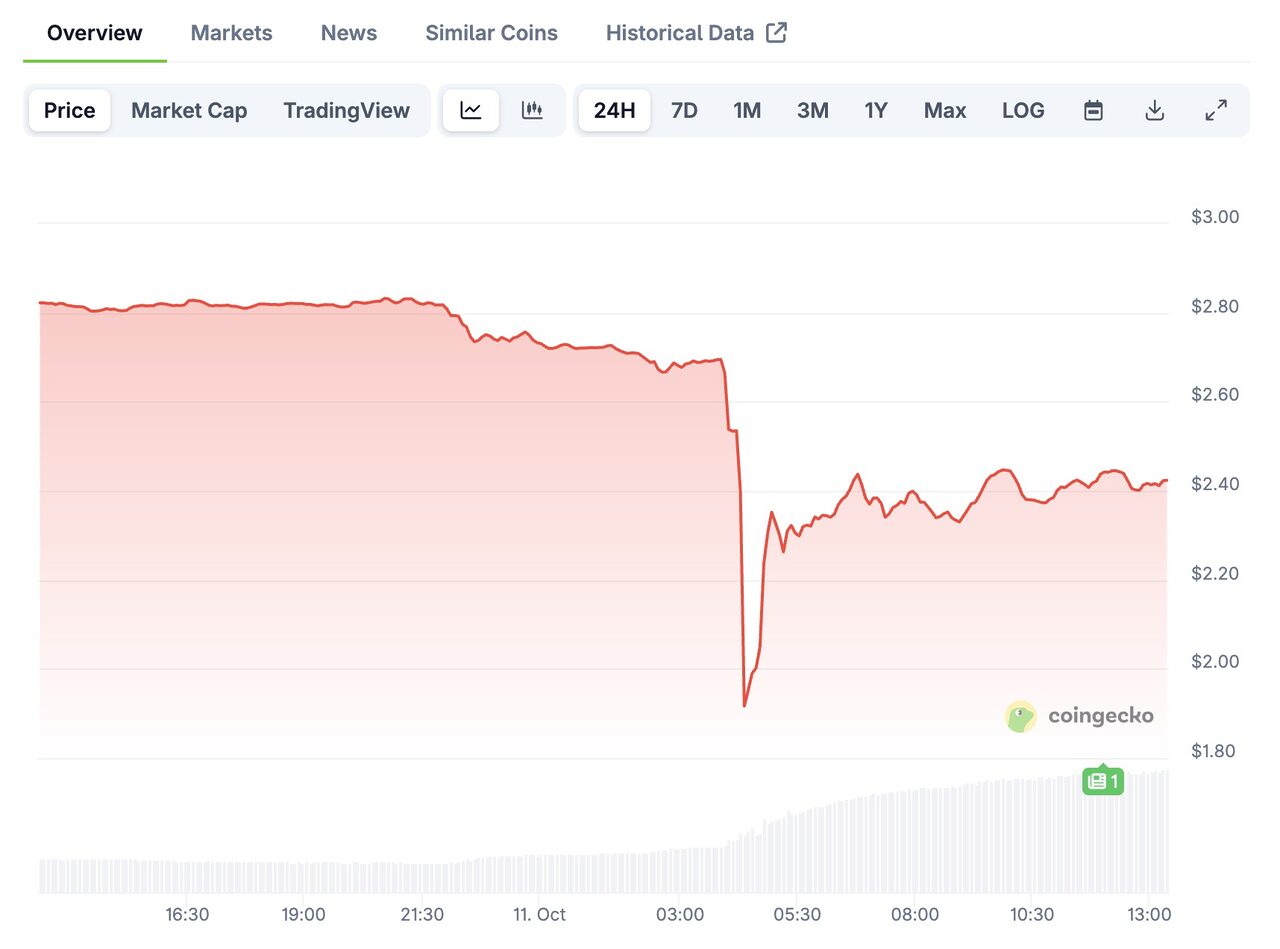Select the Price view toggle
1280x949 pixels.
[x=70, y=110]
